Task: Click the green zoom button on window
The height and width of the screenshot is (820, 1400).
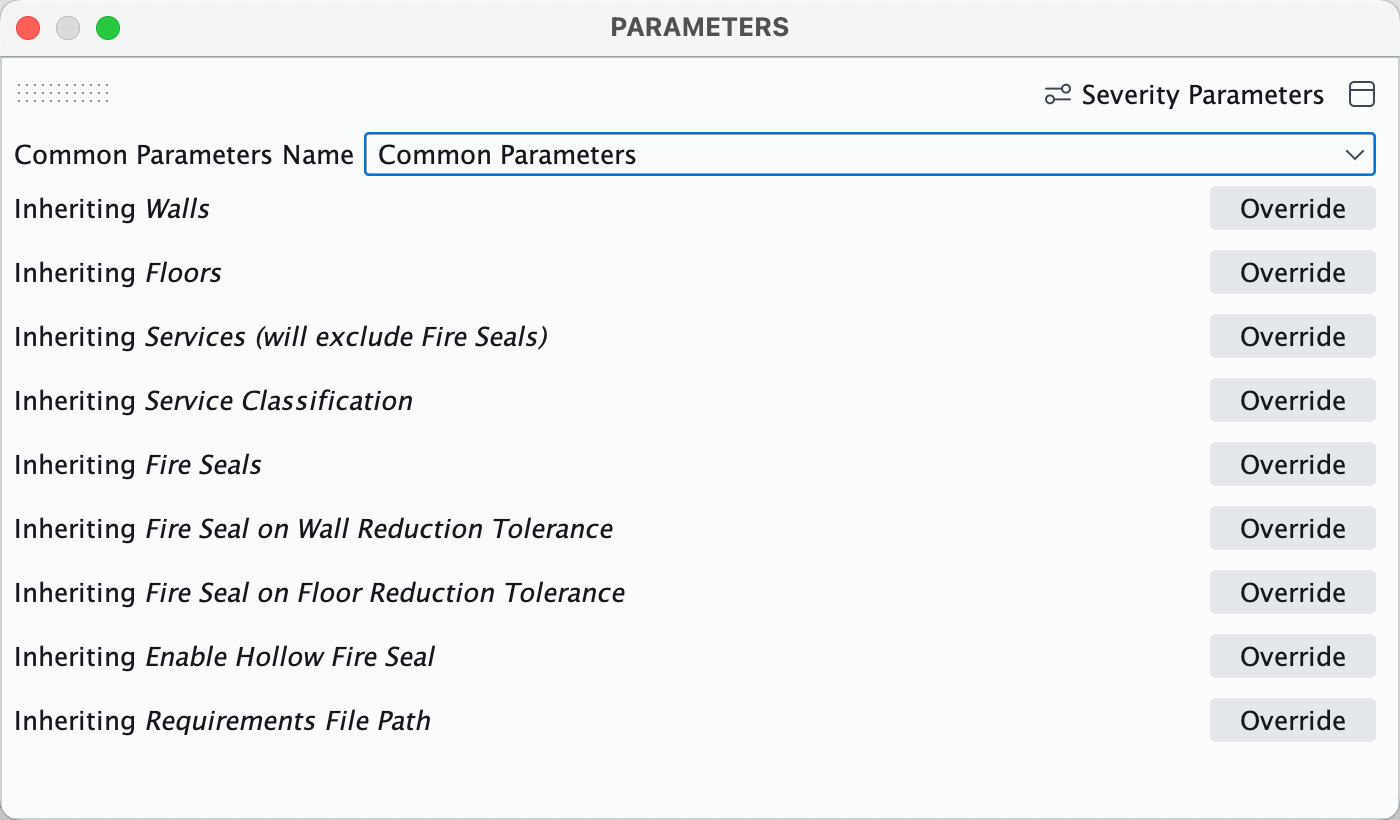Action: [x=108, y=28]
